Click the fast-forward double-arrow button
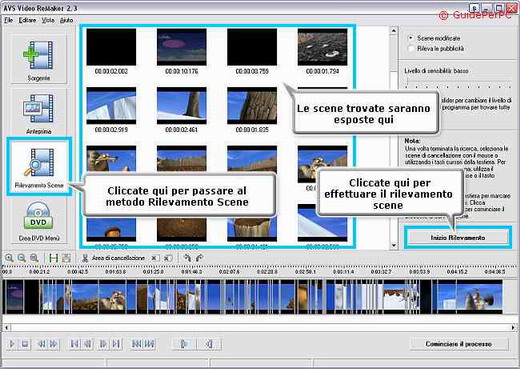The image size is (520, 369). click(53, 344)
